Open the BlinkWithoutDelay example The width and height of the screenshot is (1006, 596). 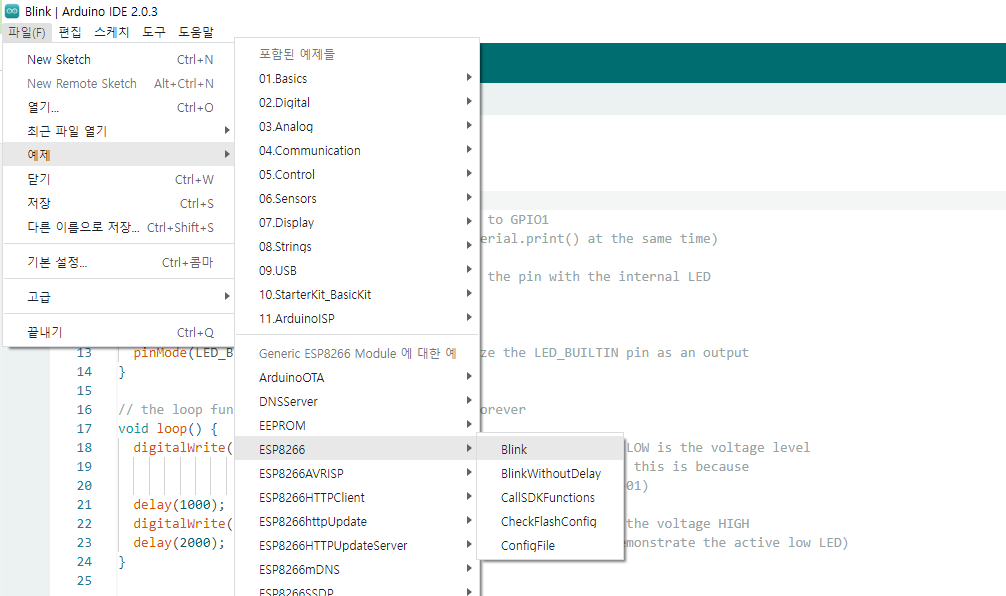click(x=550, y=473)
